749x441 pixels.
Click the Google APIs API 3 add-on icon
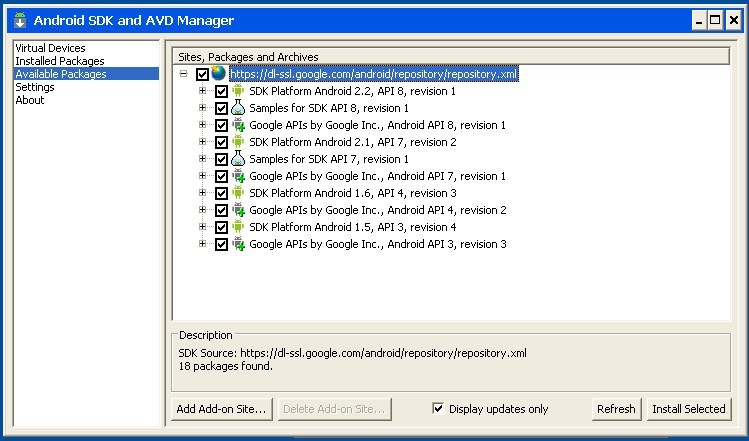point(238,244)
